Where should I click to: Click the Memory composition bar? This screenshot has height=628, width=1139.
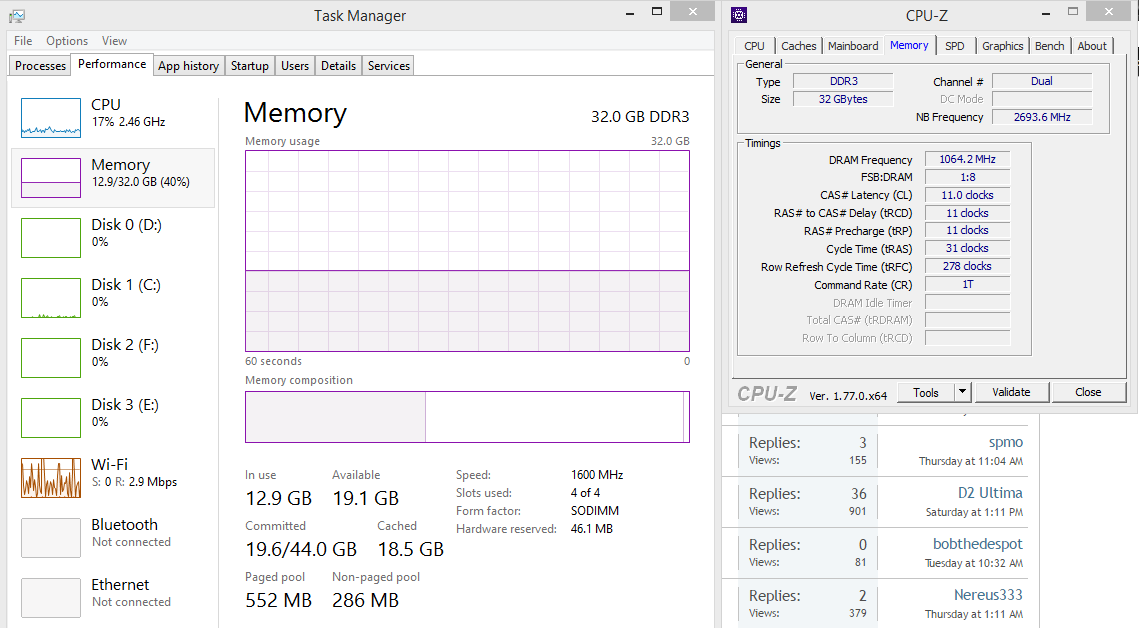pos(467,416)
